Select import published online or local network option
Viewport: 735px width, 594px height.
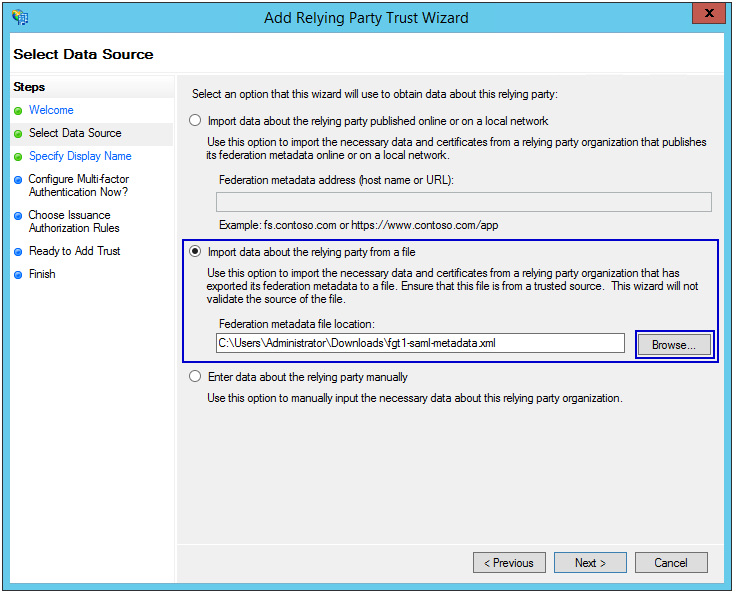195,121
